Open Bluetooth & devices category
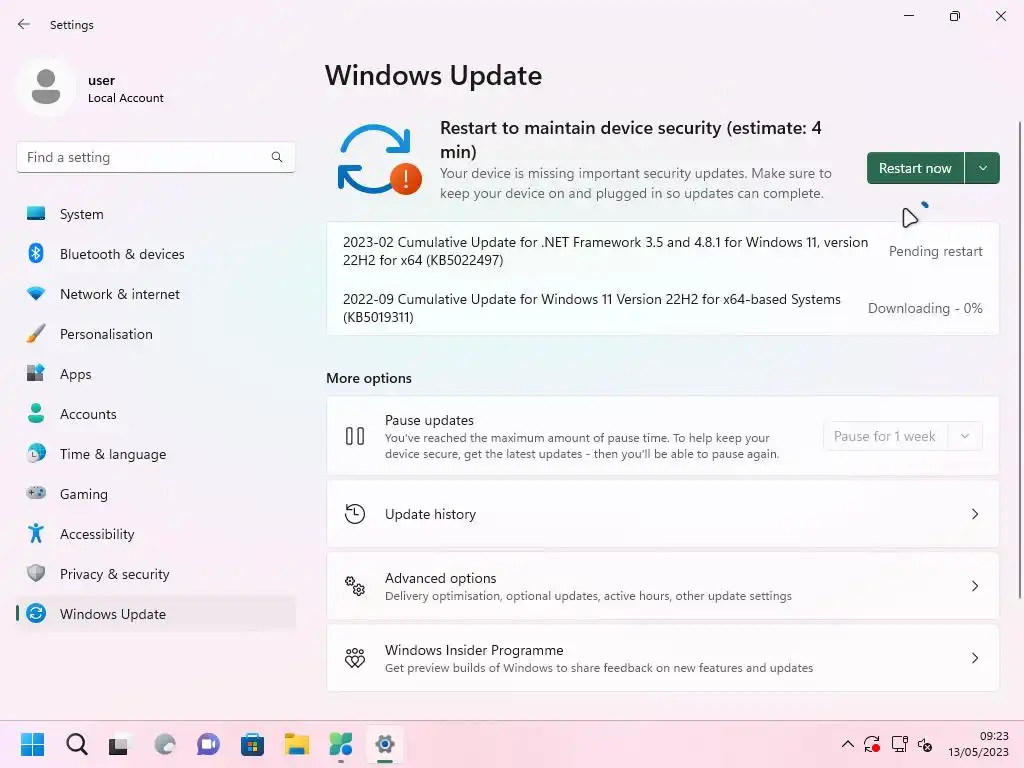1024x768 pixels. (x=155, y=254)
